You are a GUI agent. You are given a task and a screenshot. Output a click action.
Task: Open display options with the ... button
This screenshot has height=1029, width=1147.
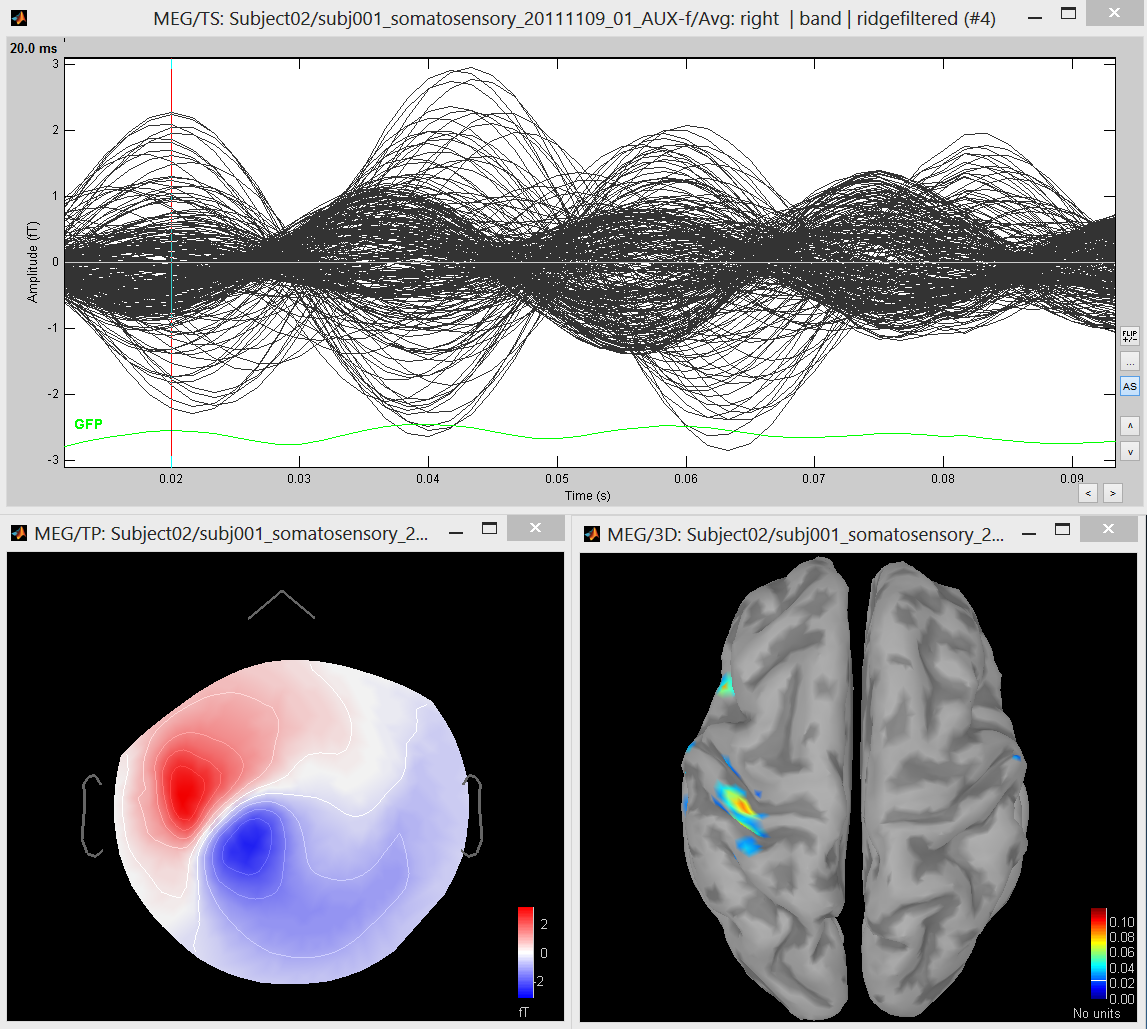click(x=1129, y=361)
